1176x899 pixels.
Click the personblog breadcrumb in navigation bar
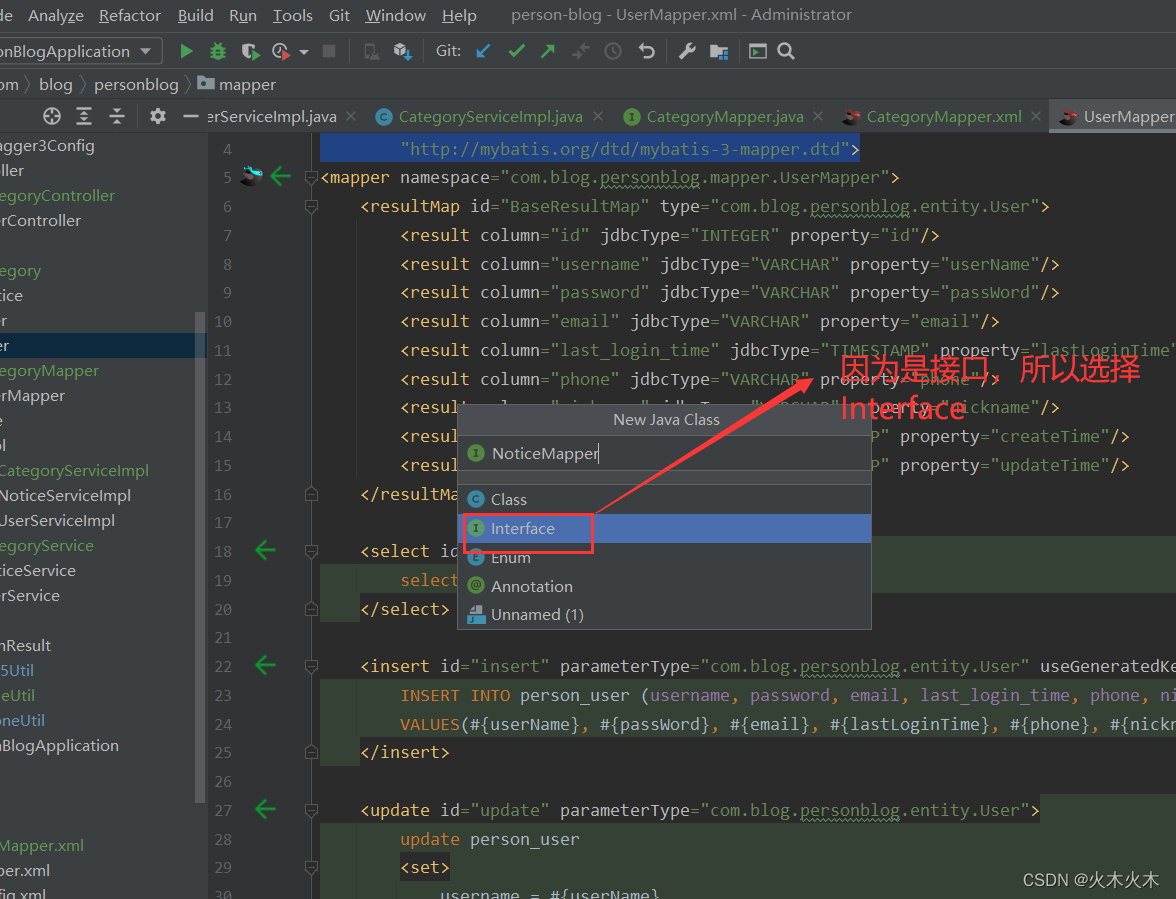[x=136, y=85]
